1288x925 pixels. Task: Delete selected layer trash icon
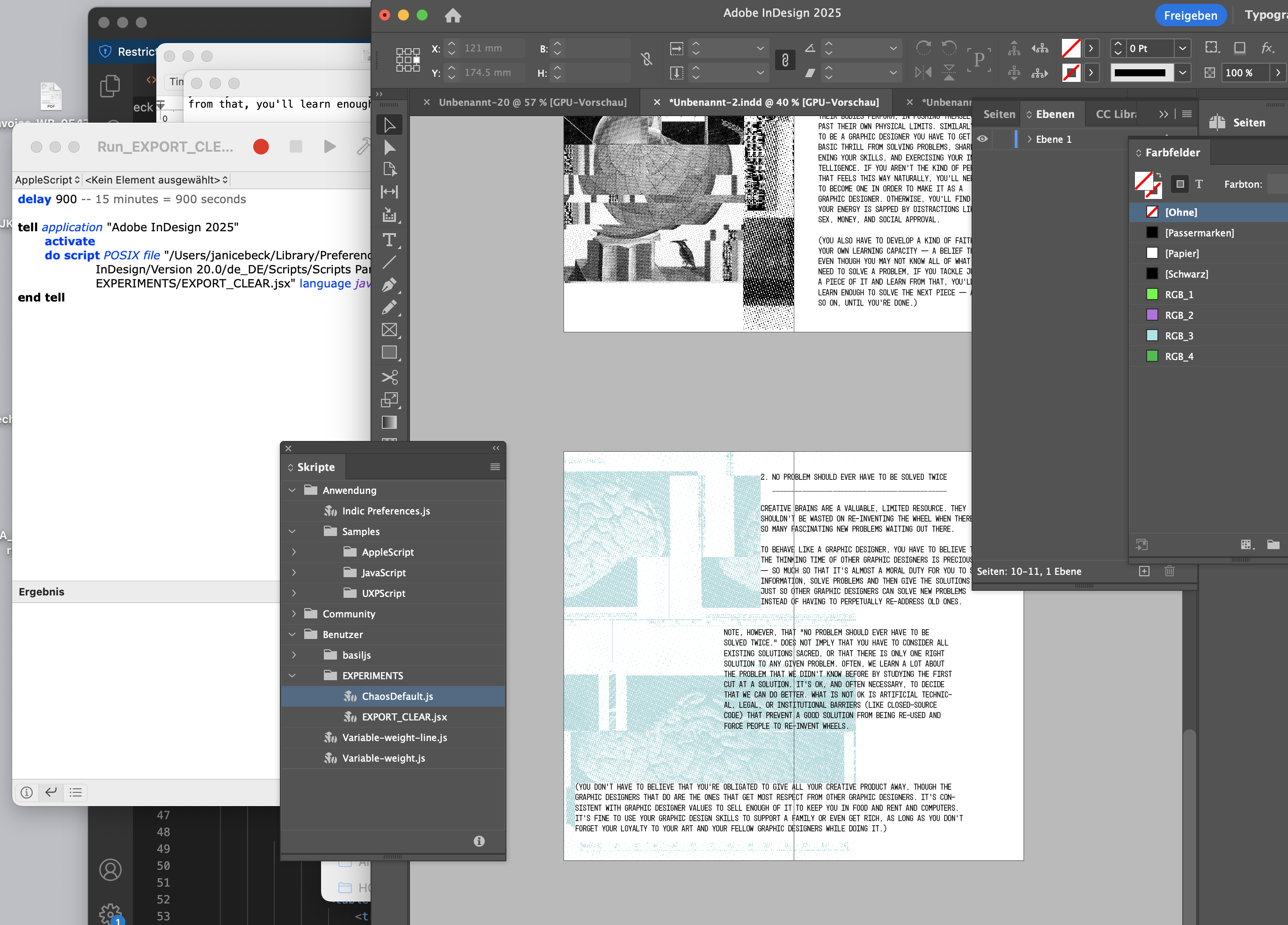click(1169, 571)
